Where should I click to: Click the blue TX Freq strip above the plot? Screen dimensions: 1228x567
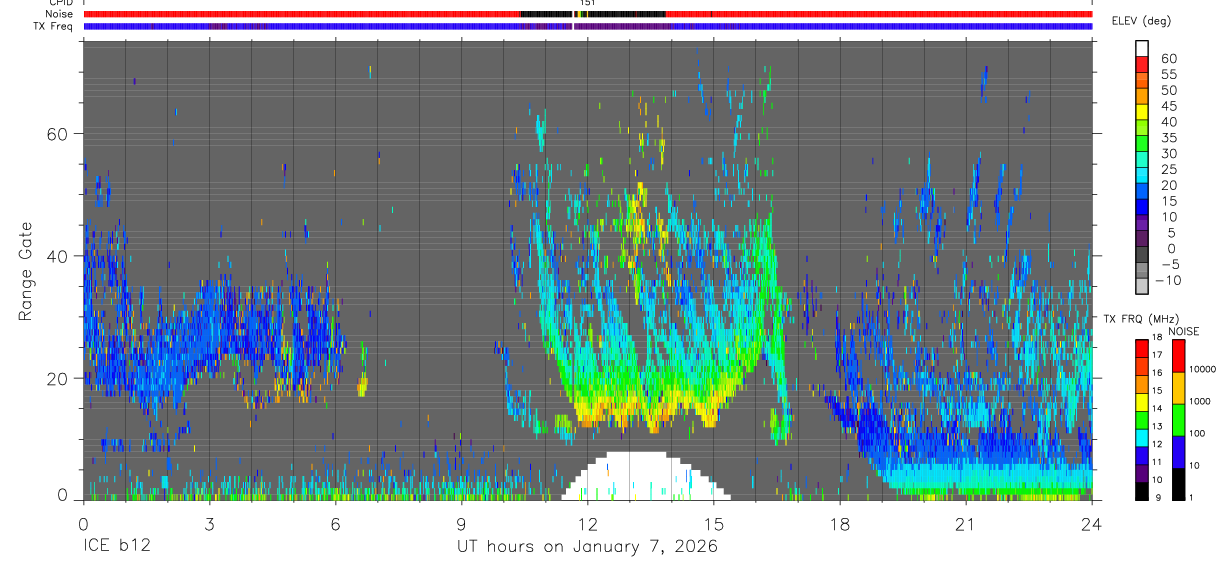click(x=588, y=26)
